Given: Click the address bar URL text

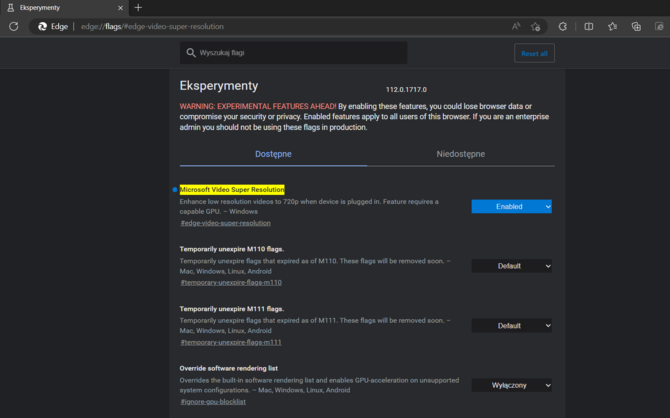Looking at the screenshot, I should [152, 26].
